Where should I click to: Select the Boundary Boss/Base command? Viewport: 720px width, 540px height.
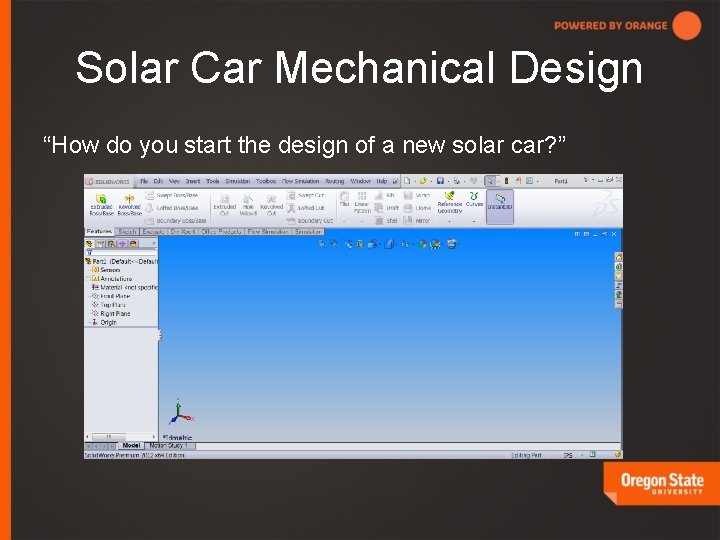pyautogui.click(x=176, y=221)
